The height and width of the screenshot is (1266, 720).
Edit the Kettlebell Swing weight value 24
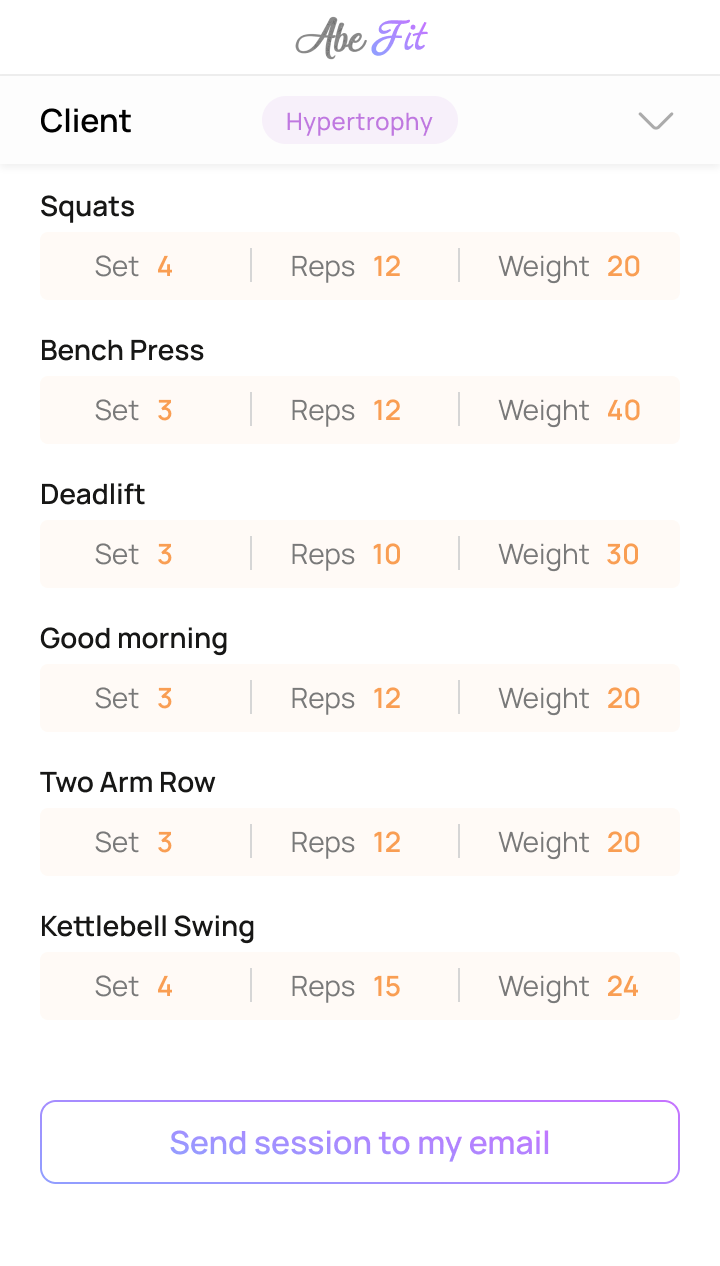coord(623,986)
